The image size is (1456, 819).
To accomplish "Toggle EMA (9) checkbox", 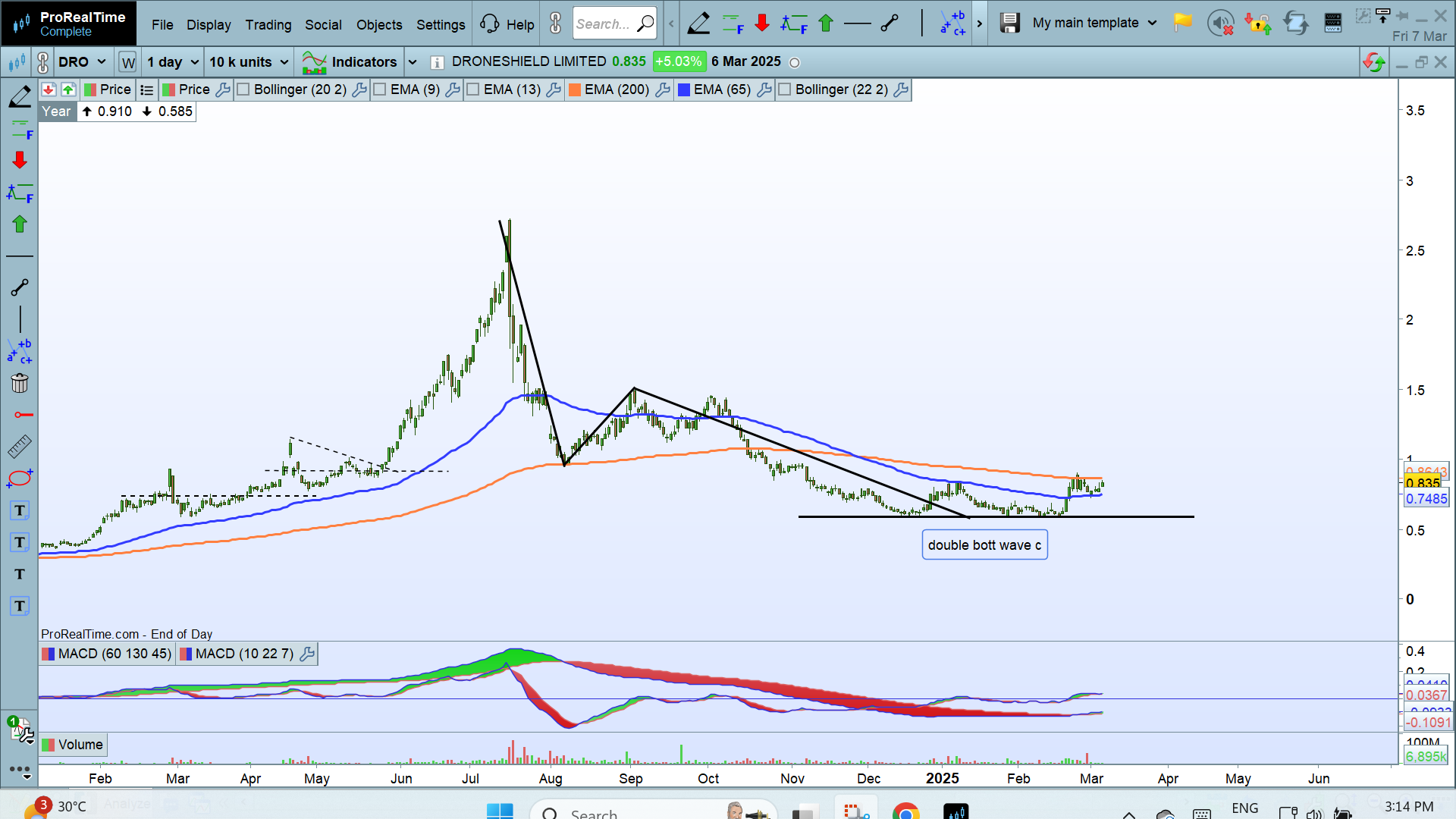I will pos(380,89).
